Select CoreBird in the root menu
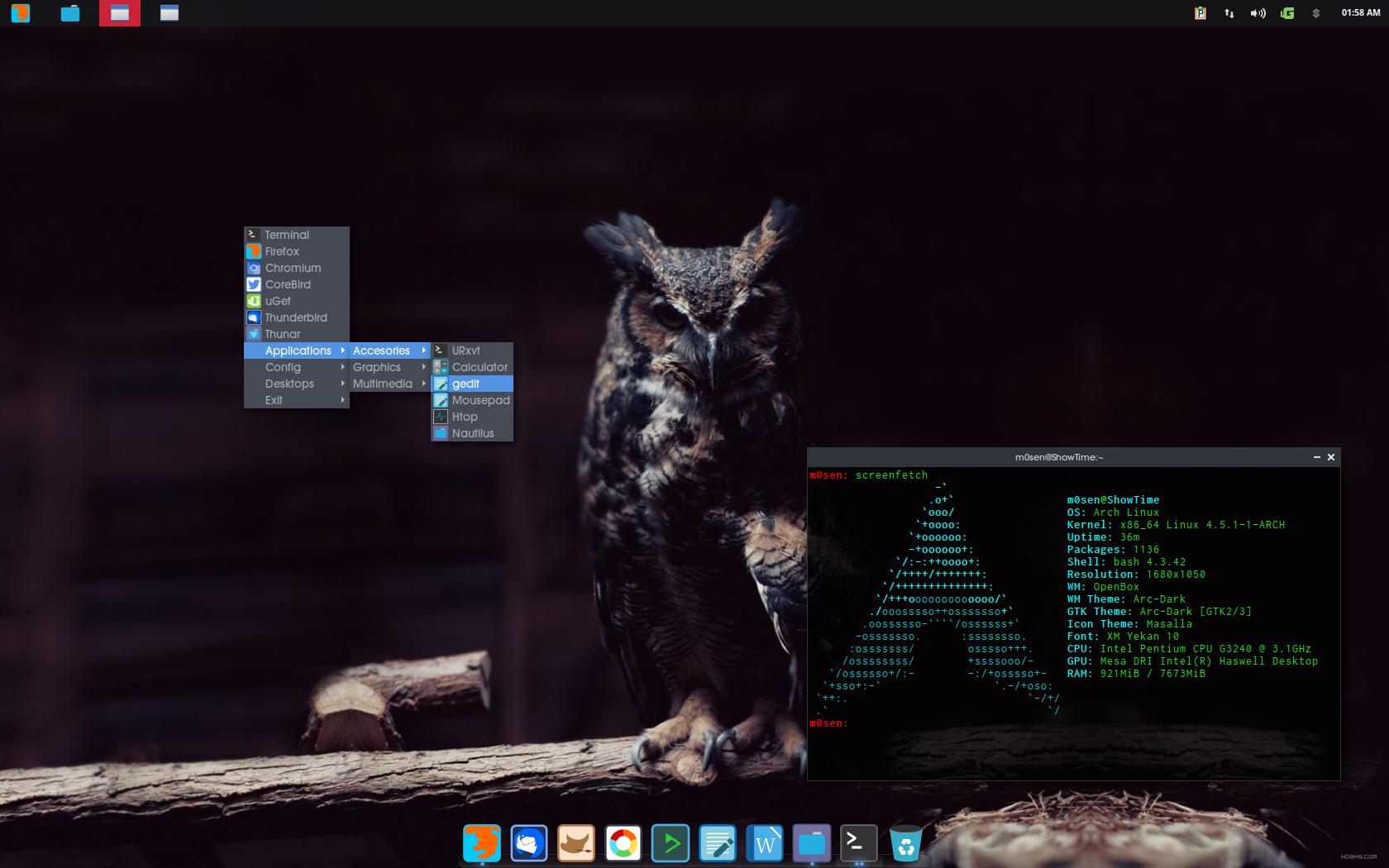This screenshot has height=868, width=1389. tap(297, 284)
